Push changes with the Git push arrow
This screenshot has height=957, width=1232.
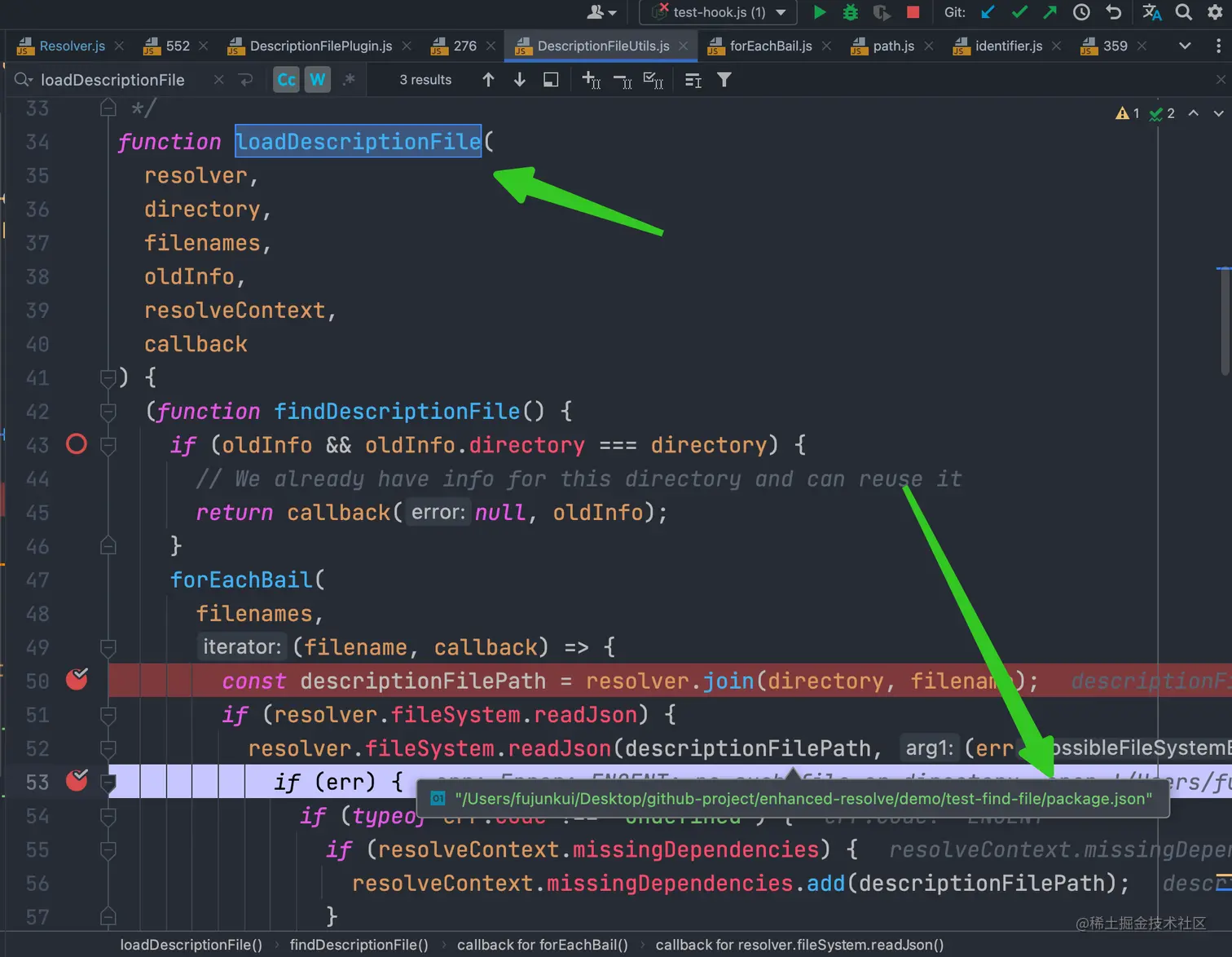coord(1049,12)
